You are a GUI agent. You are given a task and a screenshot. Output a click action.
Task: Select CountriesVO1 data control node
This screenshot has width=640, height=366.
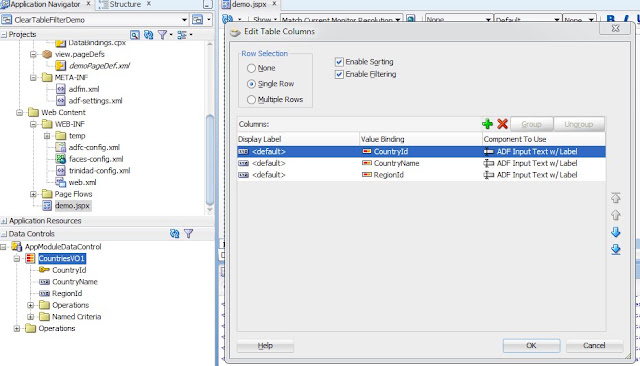(62, 258)
